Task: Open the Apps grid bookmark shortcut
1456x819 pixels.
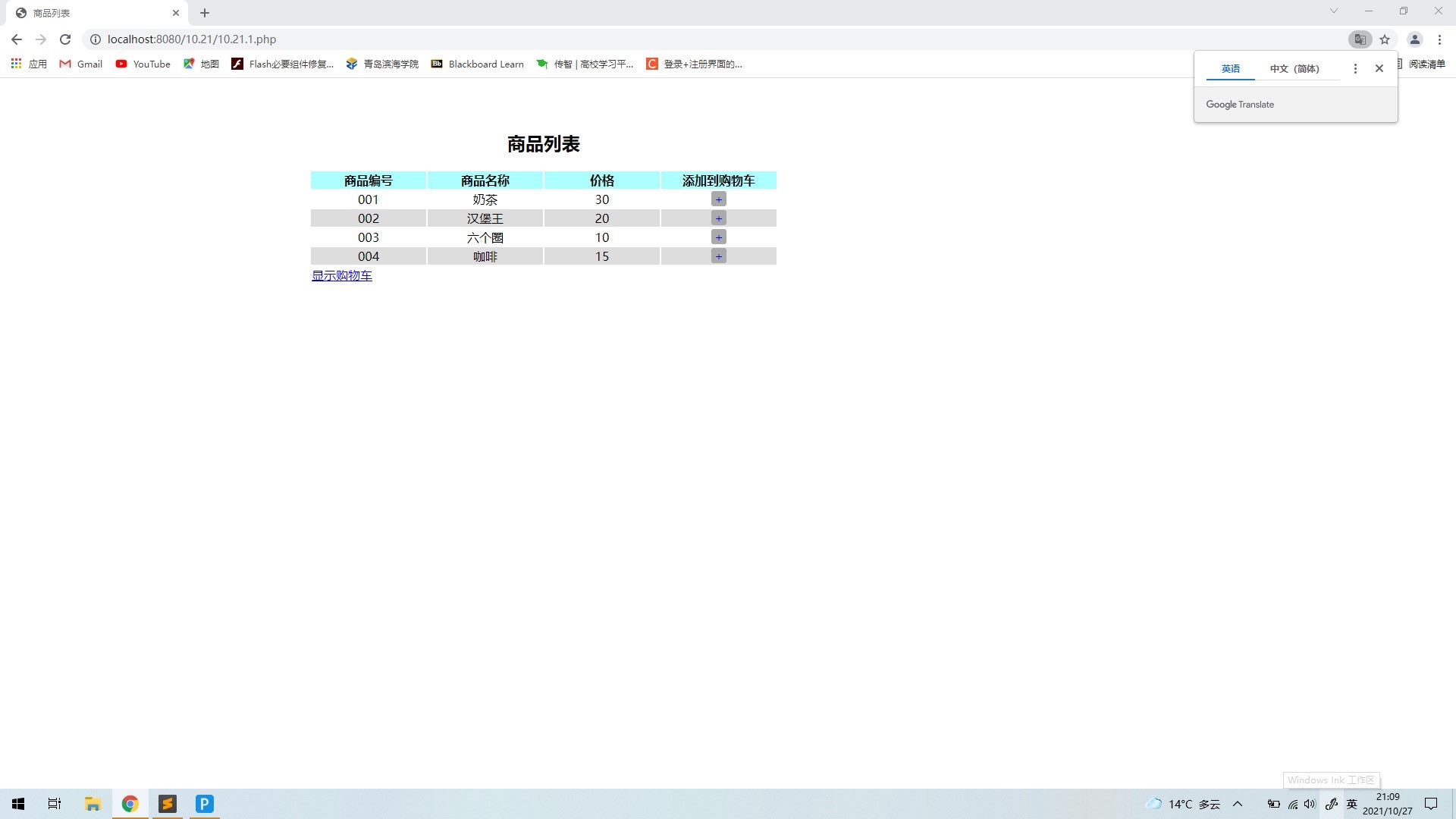Action: pyautogui.click(x=16, y=64)
